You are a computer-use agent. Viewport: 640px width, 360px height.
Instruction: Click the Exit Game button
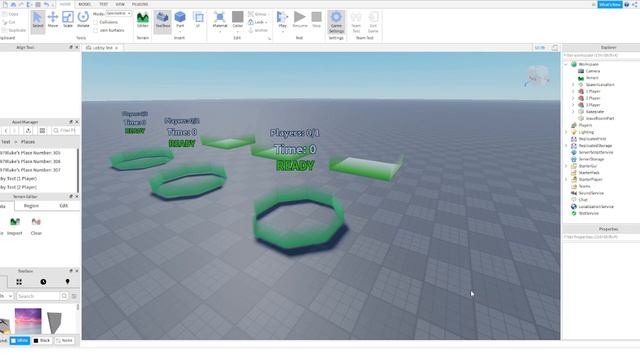(373, 22)
